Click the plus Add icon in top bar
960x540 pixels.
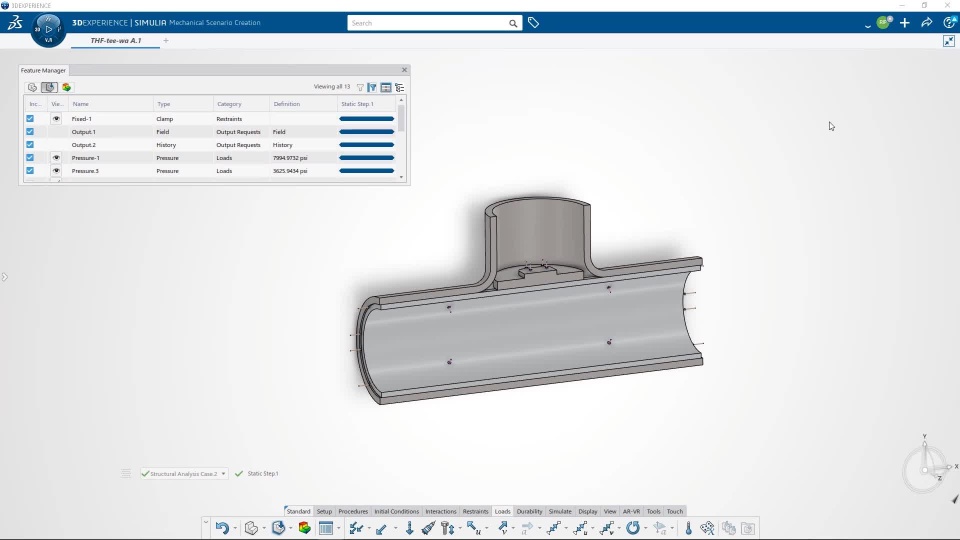coord(904,23)
